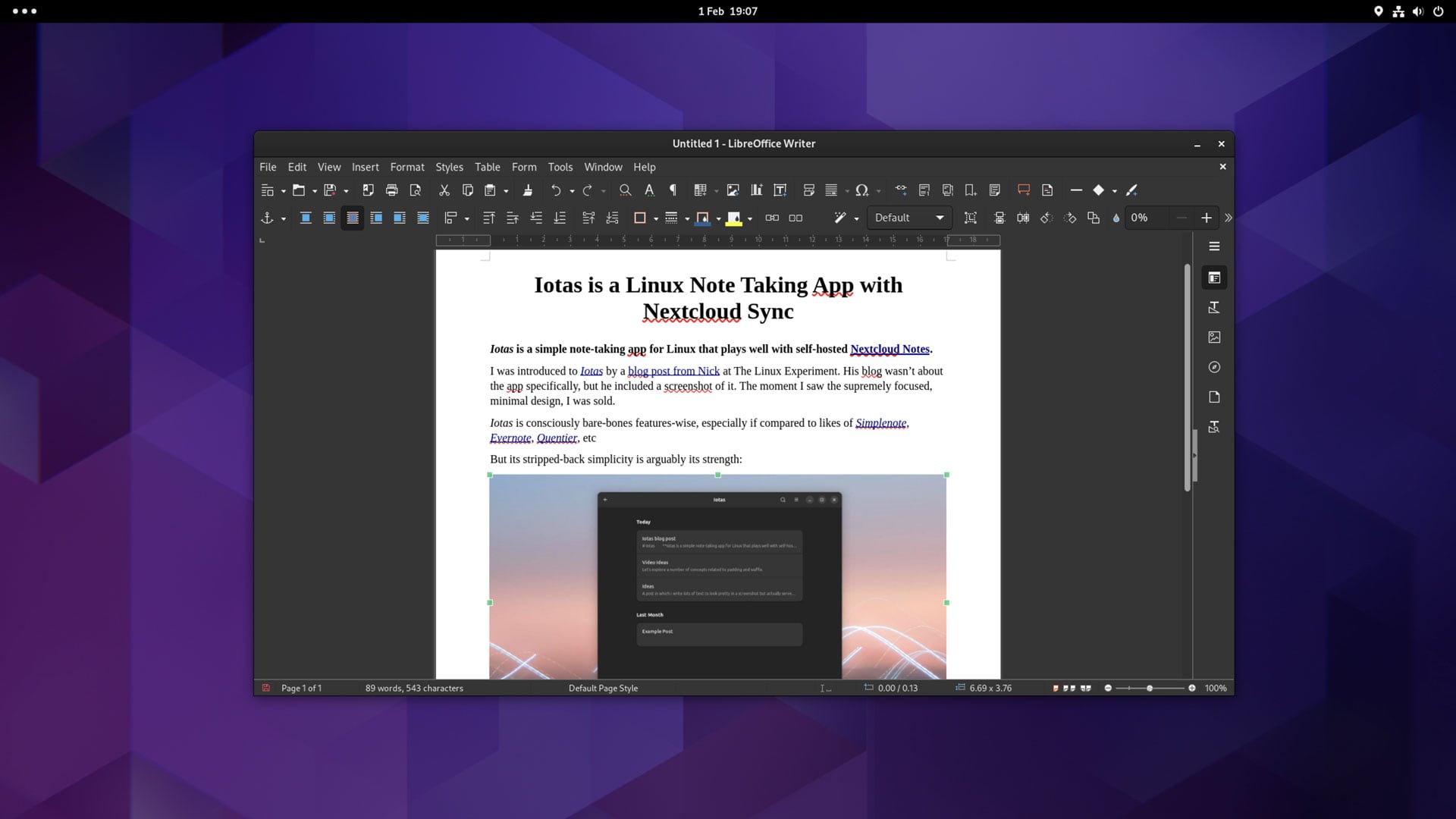Open the Help menu

pos(645,167)
